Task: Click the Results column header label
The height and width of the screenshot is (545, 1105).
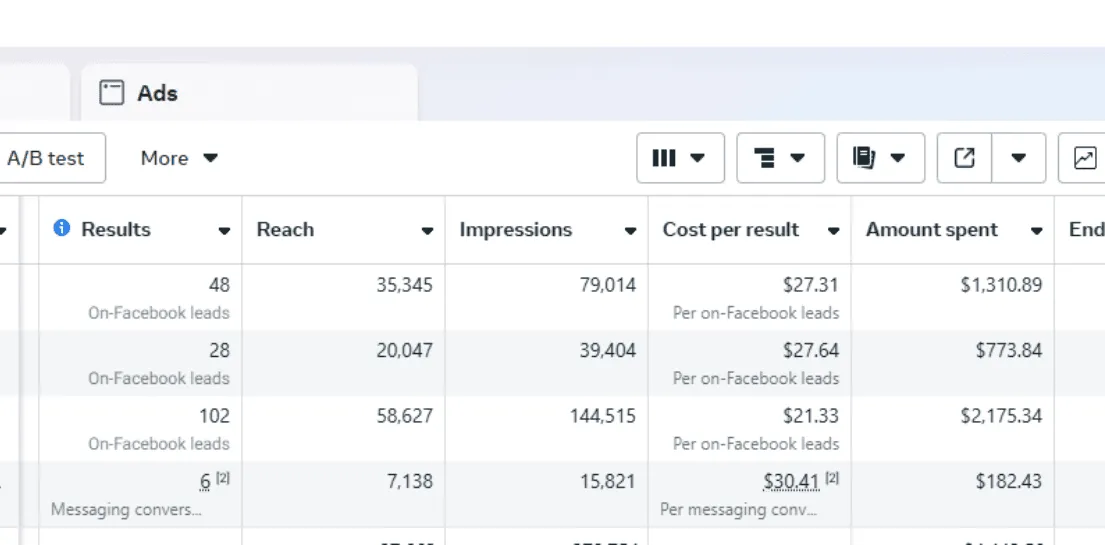Action: tap(116, 230)
